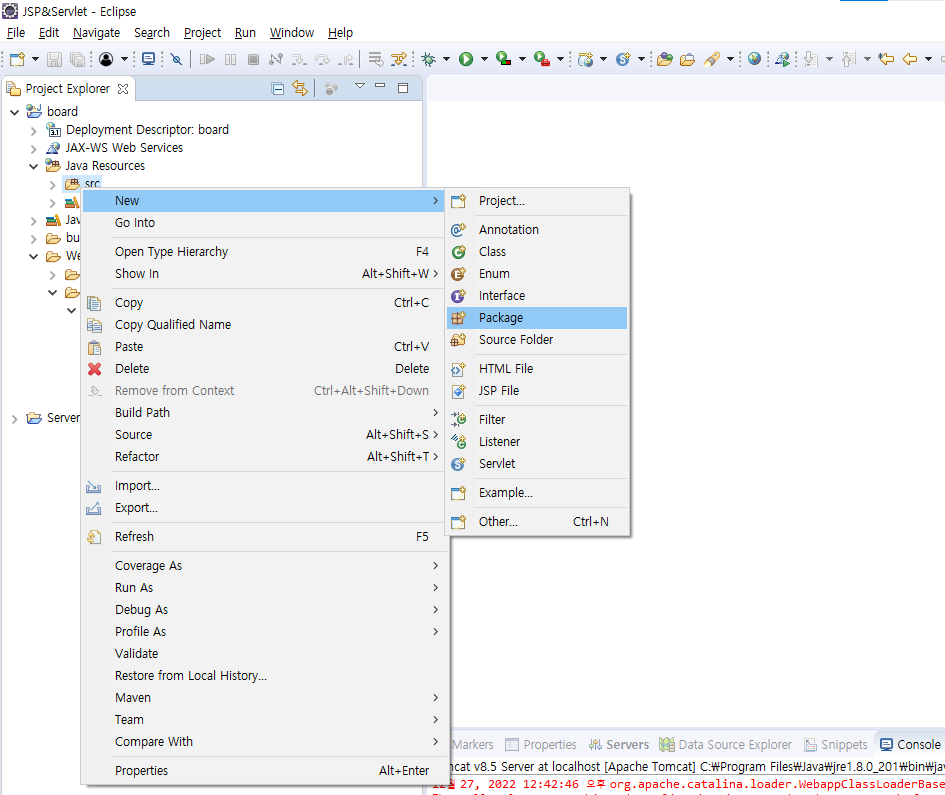Click the Resume toolbar icon

tap(207, 59)
